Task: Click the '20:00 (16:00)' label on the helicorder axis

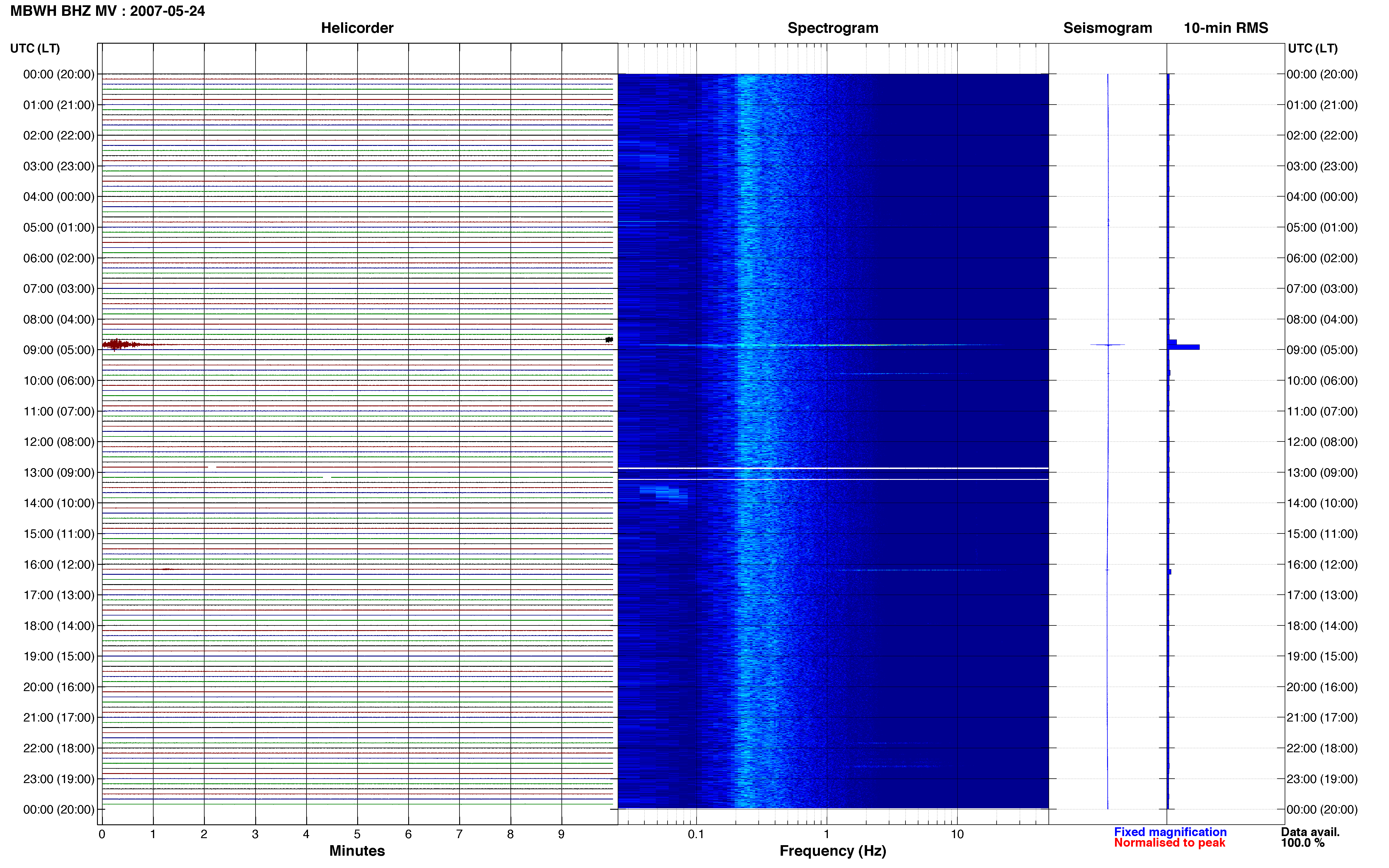Action: 59,687
